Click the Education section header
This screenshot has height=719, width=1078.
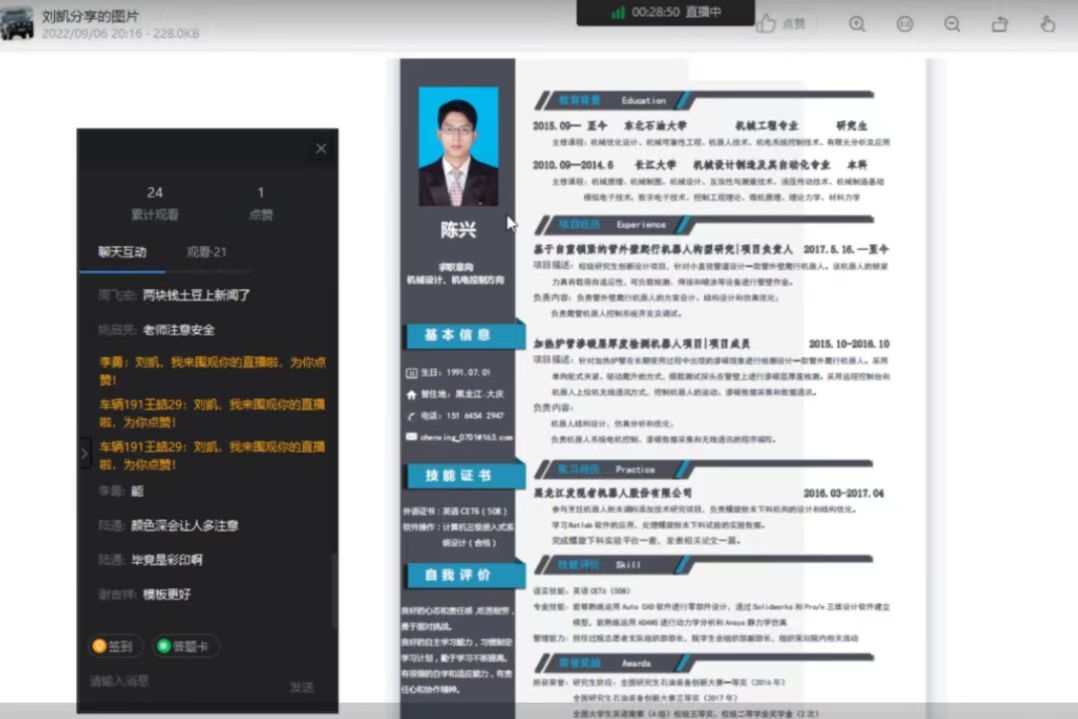(x=705, y=100)
